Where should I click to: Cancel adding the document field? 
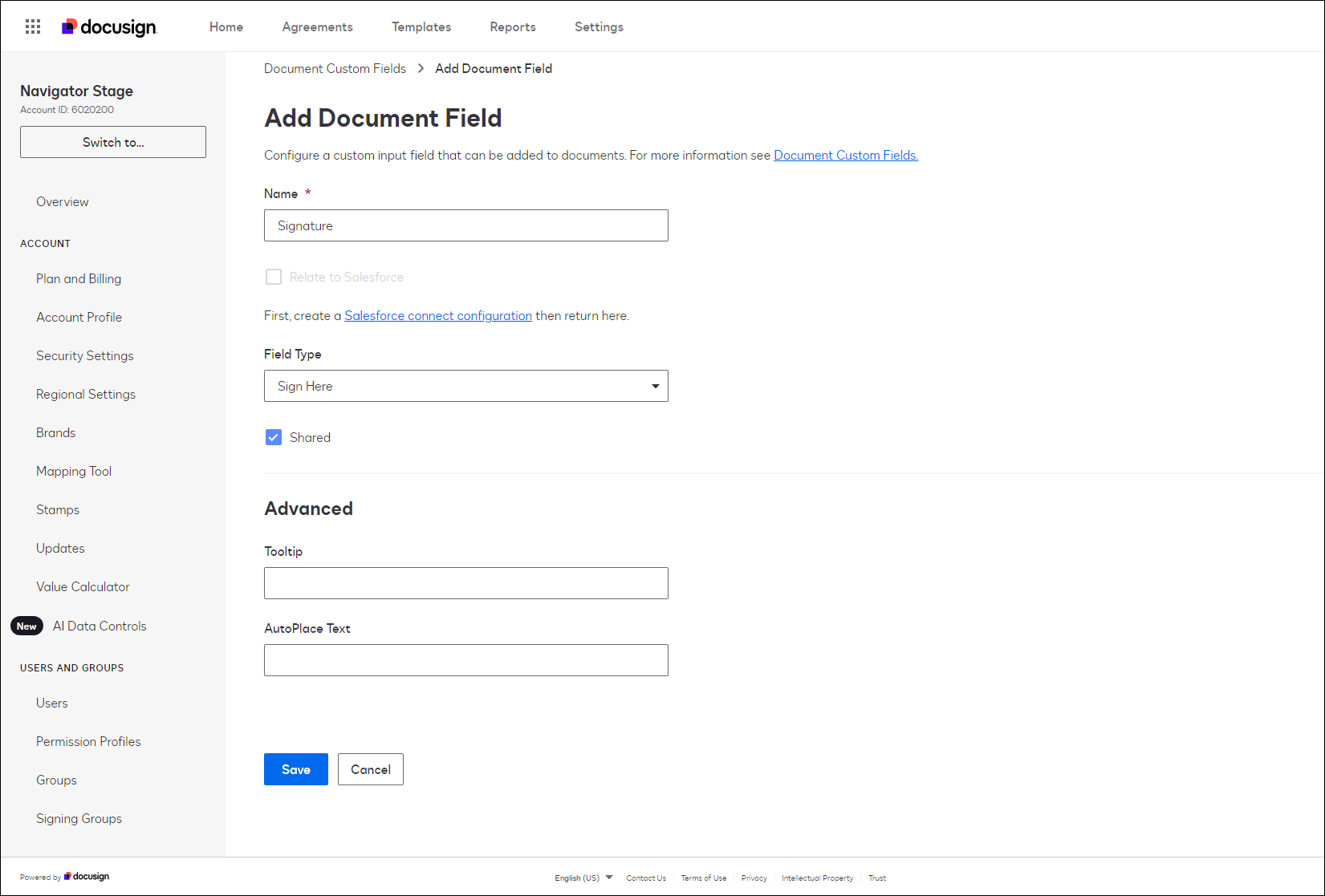[x=370, y=769]
